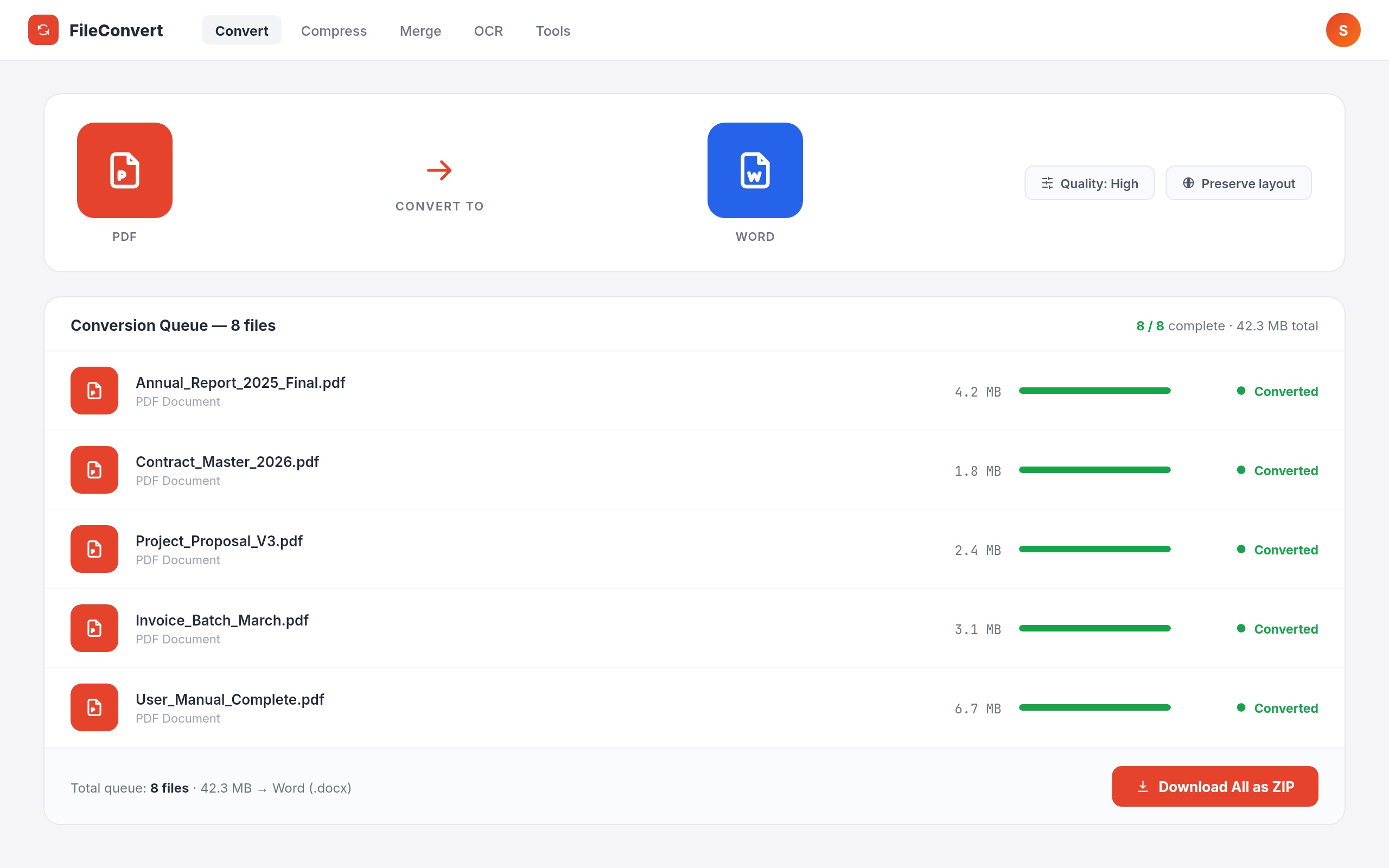Open the Tools tab
Viewport: 1389px width, 868px height.
(x=553, y=30)
